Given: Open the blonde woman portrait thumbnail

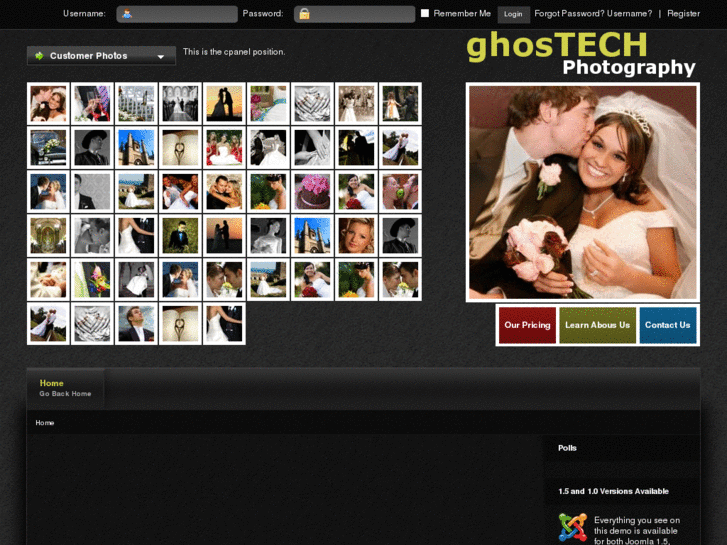Looking at the screenshot, I should [x=356, y=236].
